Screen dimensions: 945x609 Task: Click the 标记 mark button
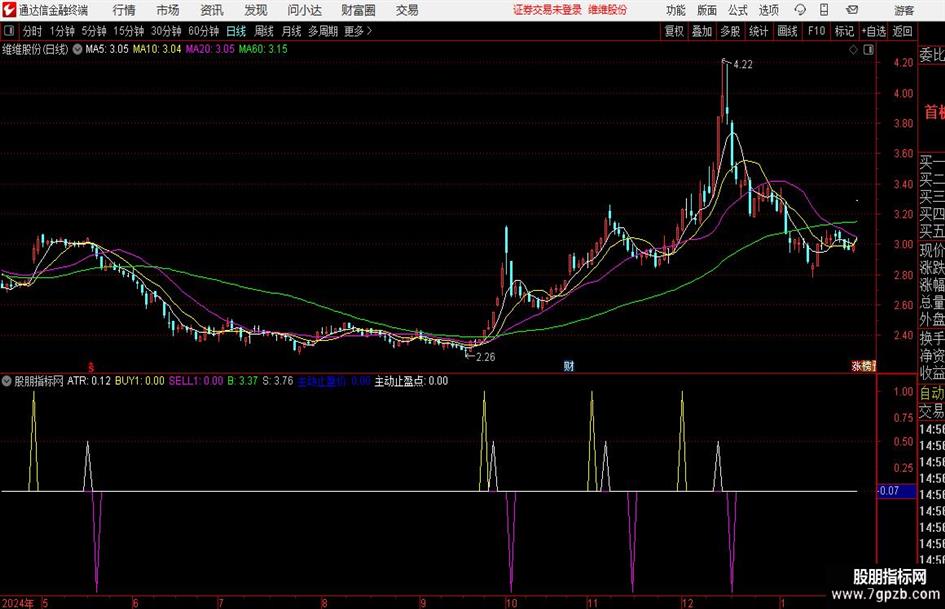844,31
